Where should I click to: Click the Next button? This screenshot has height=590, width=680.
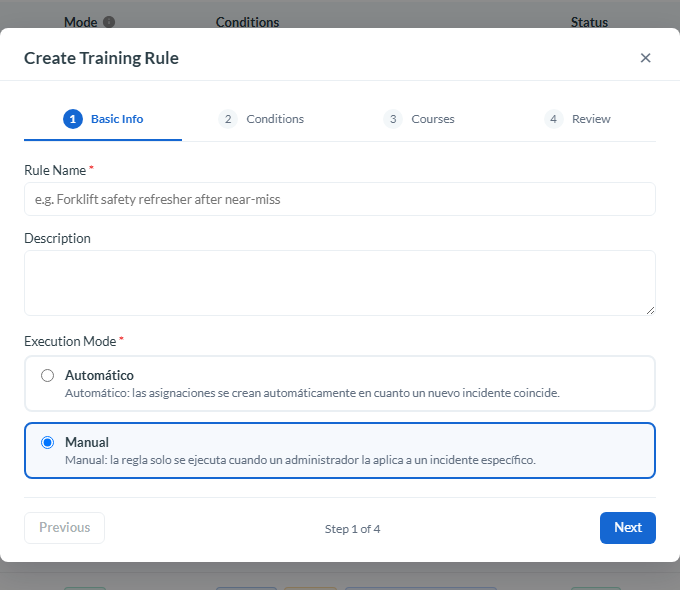pos(628,528)
